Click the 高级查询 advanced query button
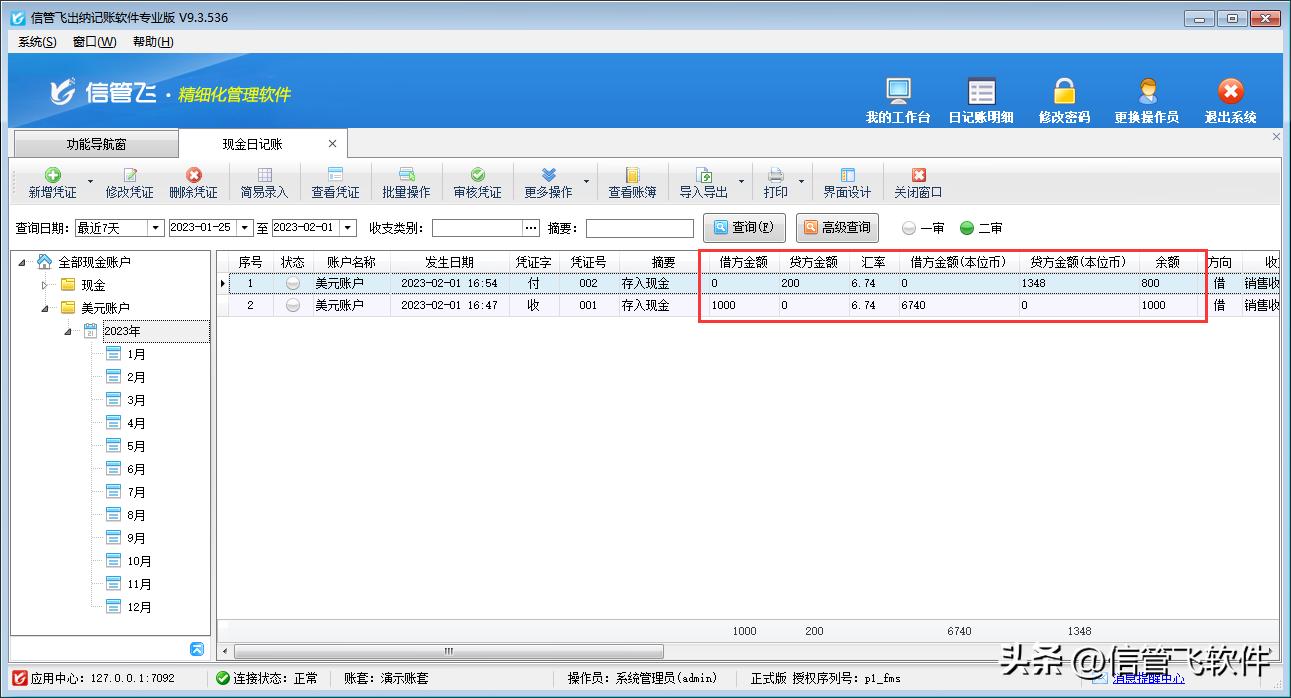This screenshot has width=1291, height=698. [x=837, y=228]
